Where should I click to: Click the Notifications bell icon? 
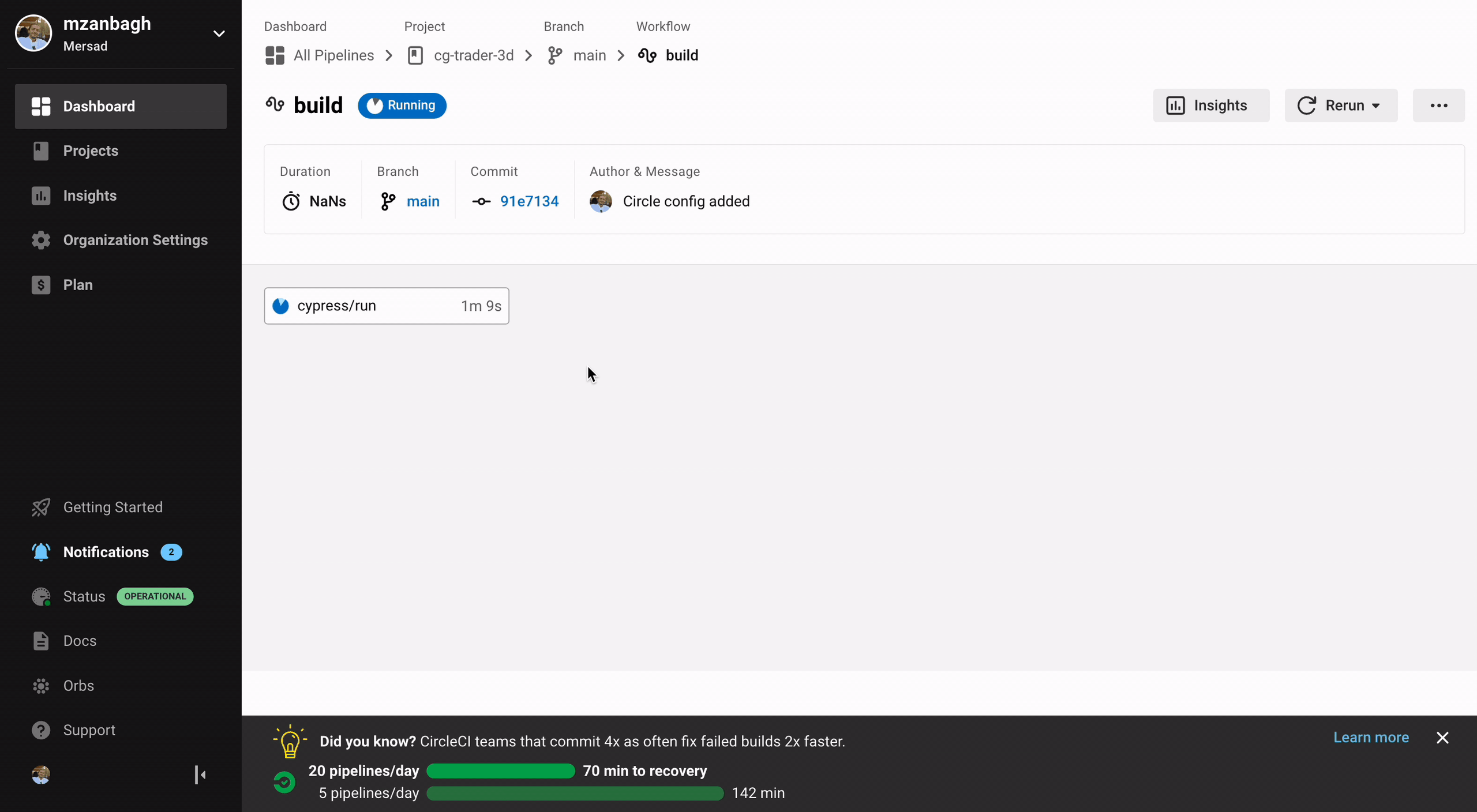pos(40,552)
